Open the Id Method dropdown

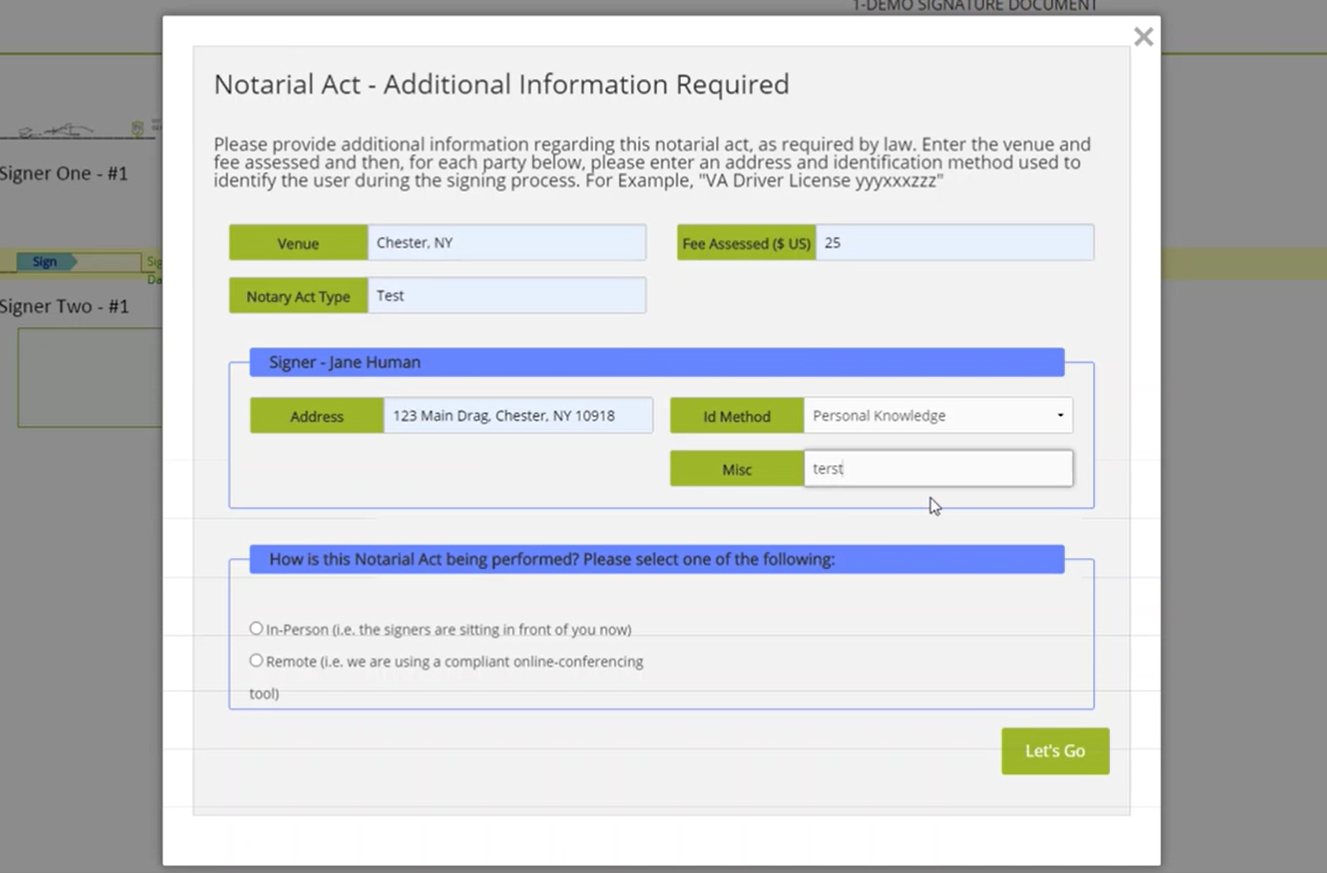tap(937, 416)
